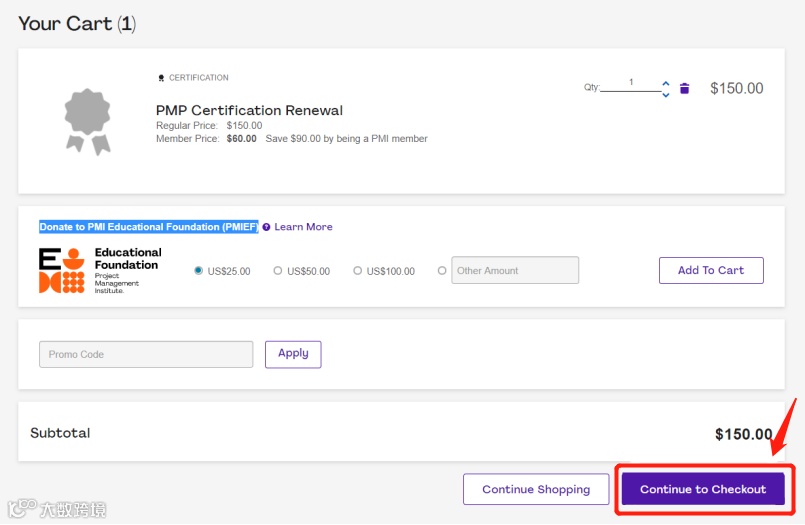Click the PMI Educational Foundation logo
The width and height of the screenshot is (805, 525).
[x=100, y=270]
